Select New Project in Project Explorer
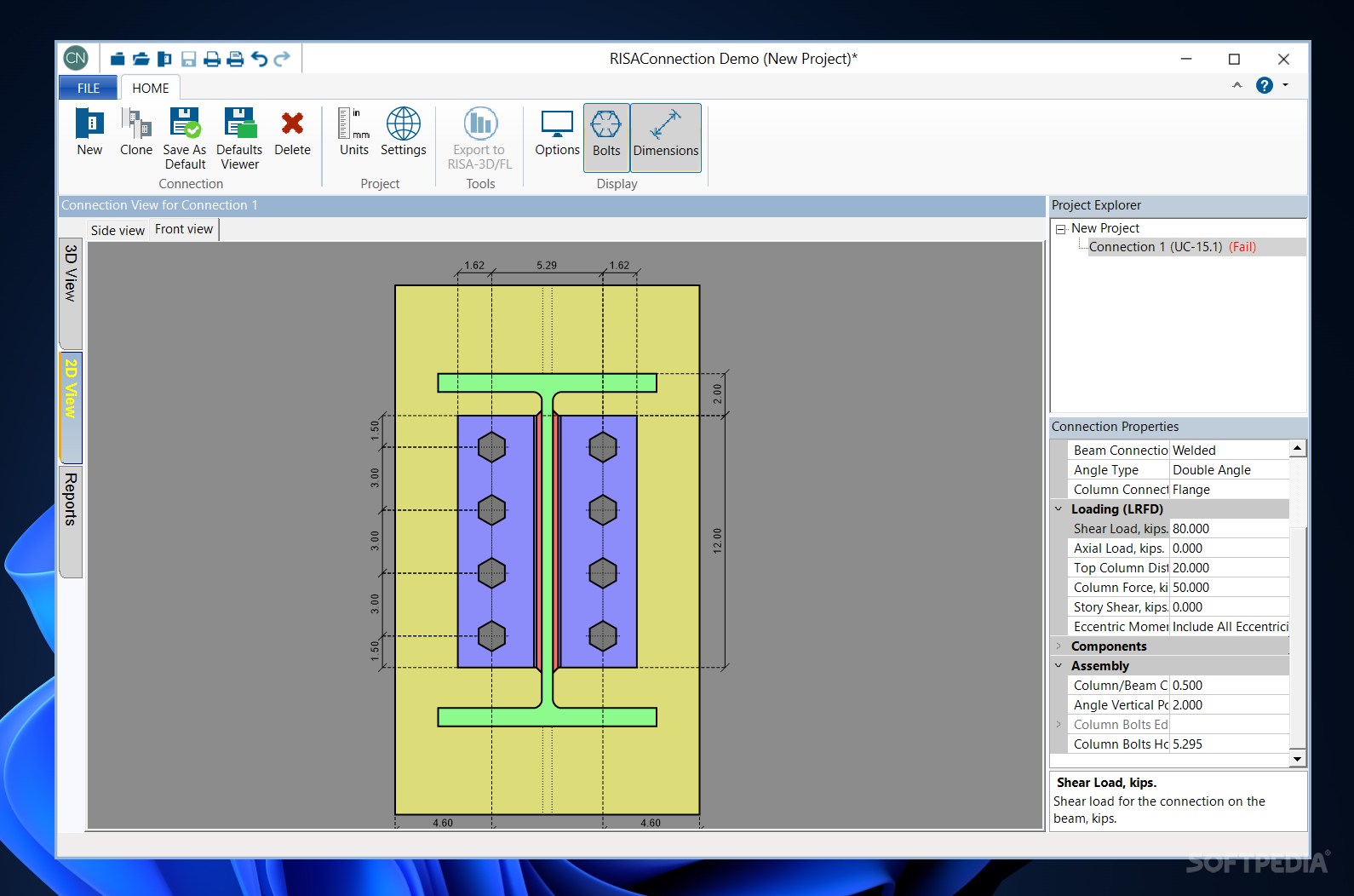The image size is (1354, 896). click(x=1105, y=228)
